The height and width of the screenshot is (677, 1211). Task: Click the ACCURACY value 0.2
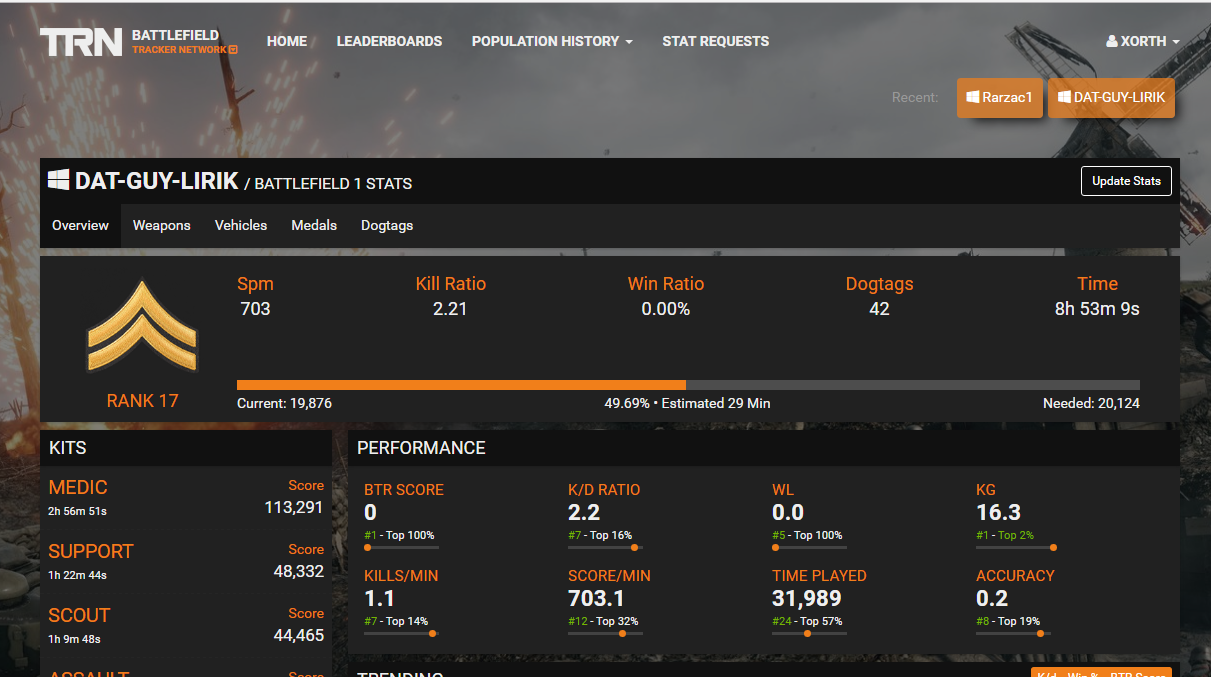[x=992, y=599]
